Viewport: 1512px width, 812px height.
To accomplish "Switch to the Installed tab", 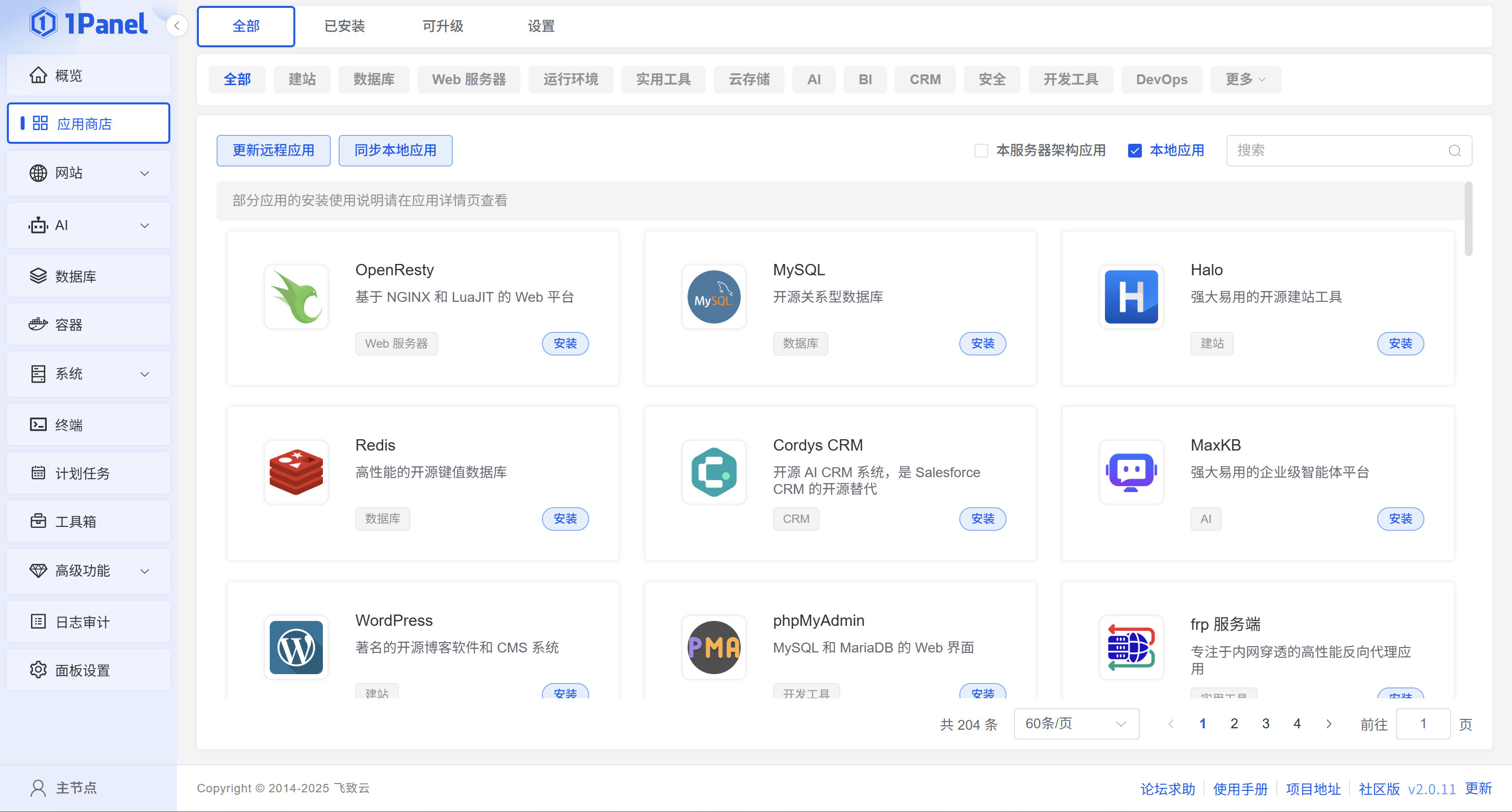I will [x=345, y=27].
